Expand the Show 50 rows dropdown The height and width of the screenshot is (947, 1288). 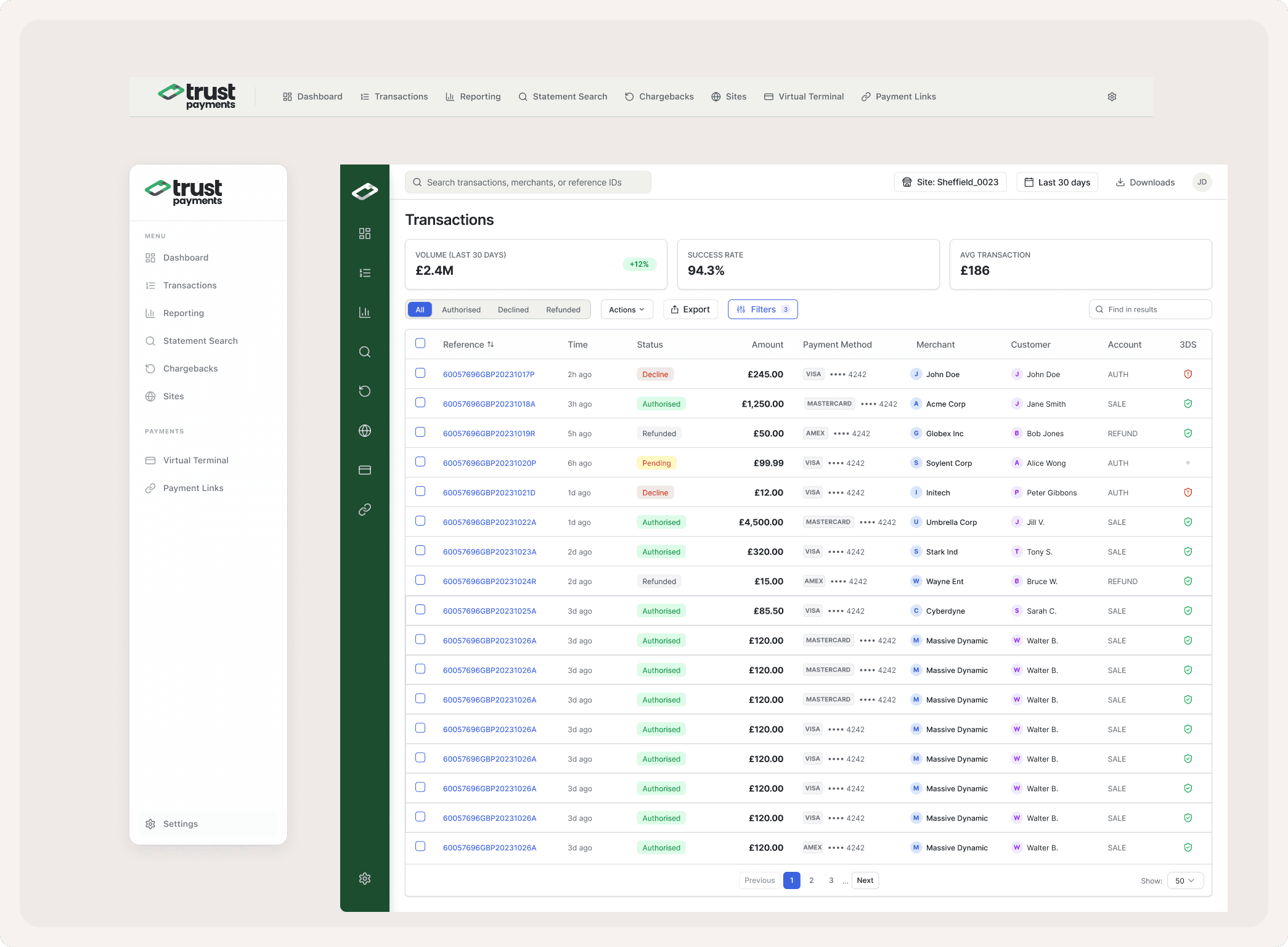[1184, 880]
